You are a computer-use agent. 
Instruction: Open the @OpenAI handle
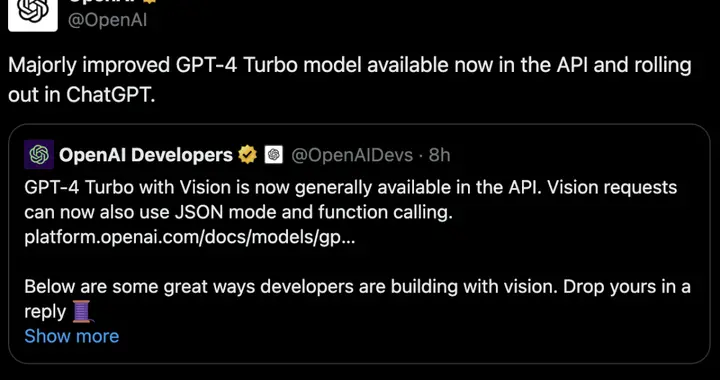click(x=107, y=21)
